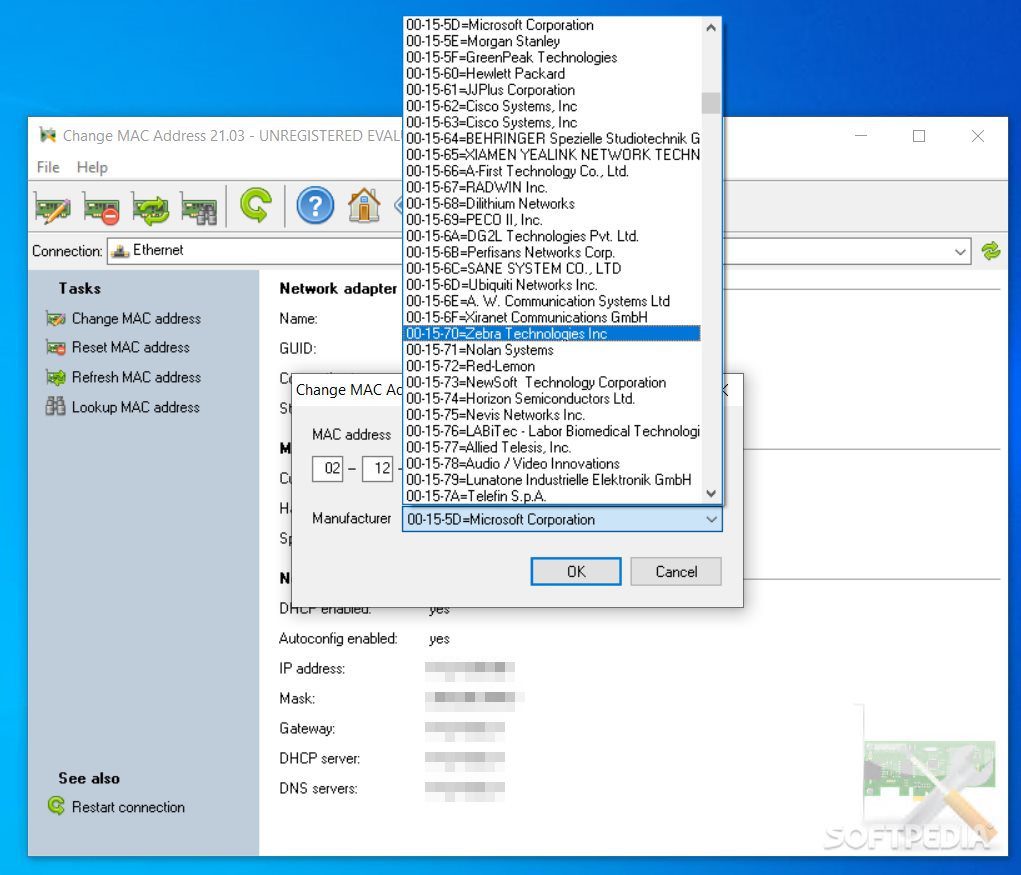Open Help using the question mark icon
The width and height of the screenshot is (1021, 875).
pos(315,205)
